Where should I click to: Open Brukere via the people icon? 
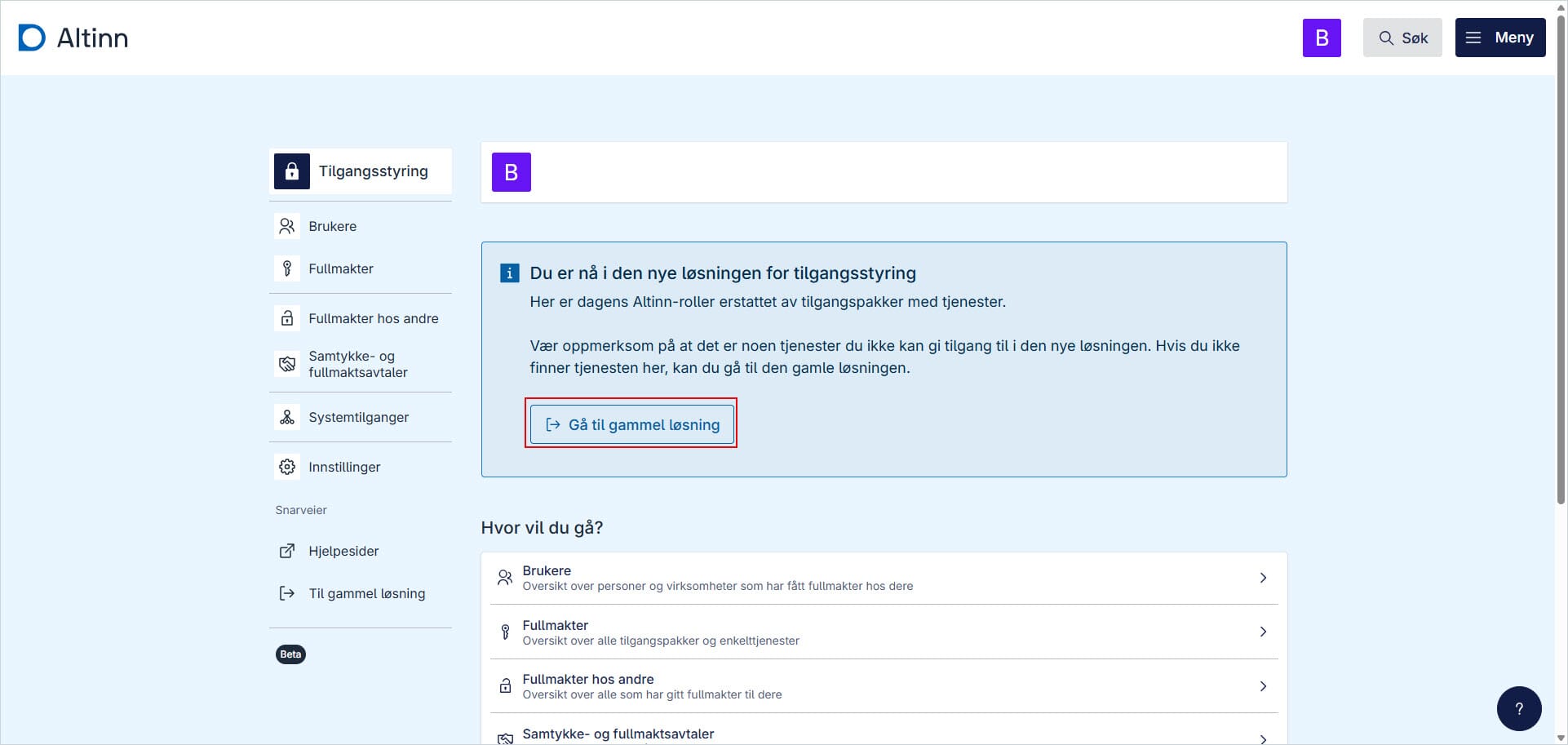coord(286,226)
